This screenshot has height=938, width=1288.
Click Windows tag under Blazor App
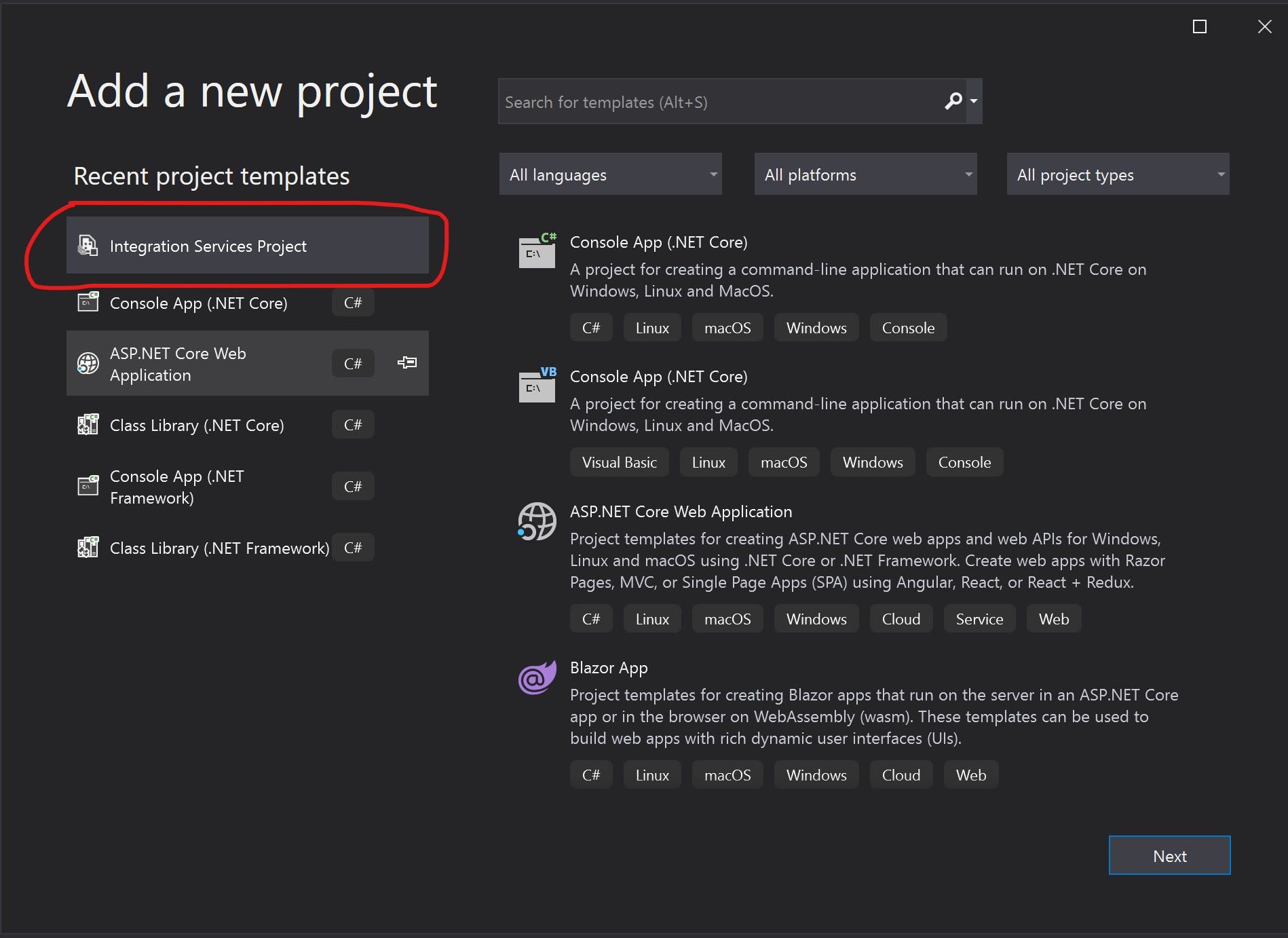[816, 775]
